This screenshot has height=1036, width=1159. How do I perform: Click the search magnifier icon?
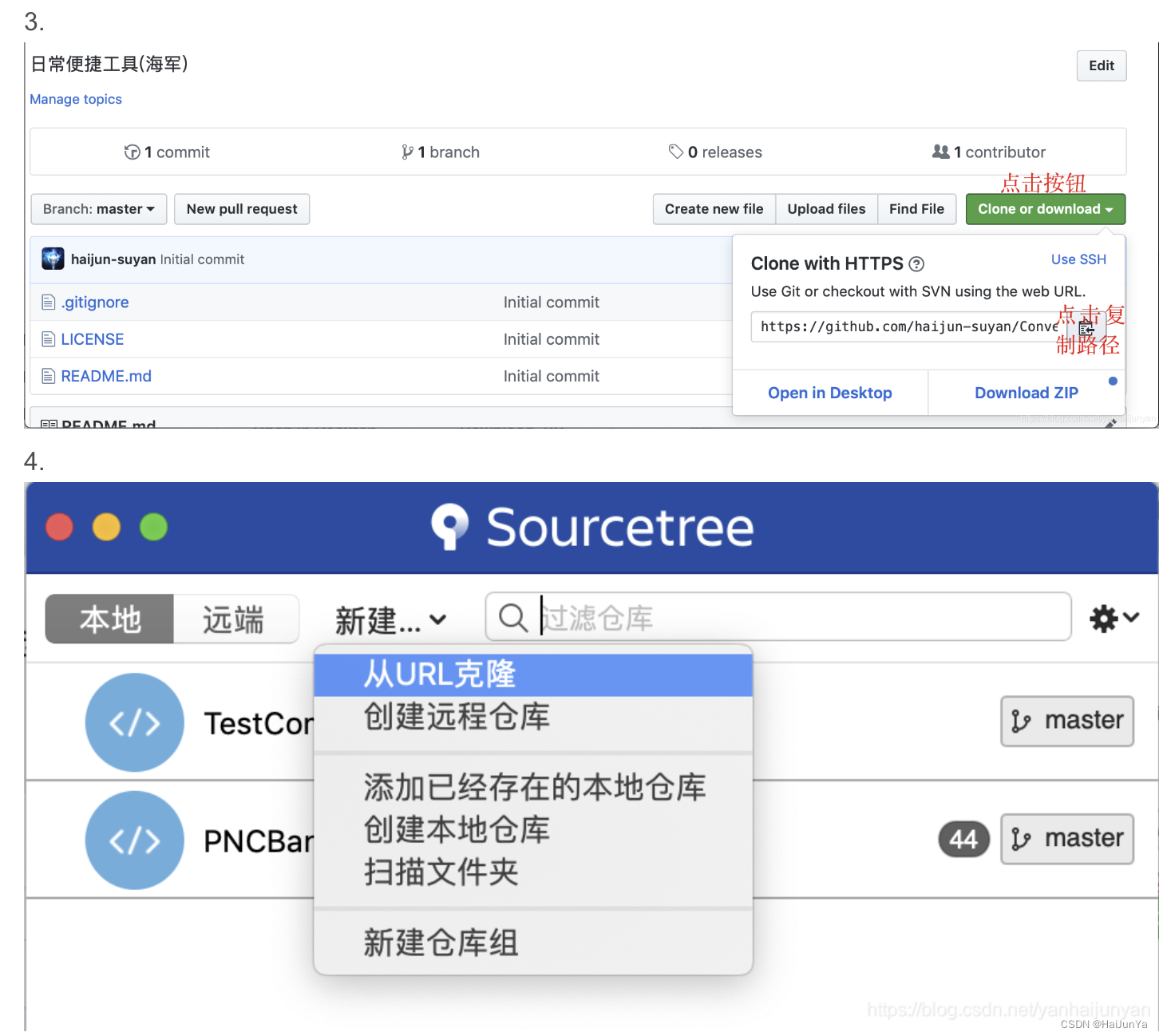(512, 618)
